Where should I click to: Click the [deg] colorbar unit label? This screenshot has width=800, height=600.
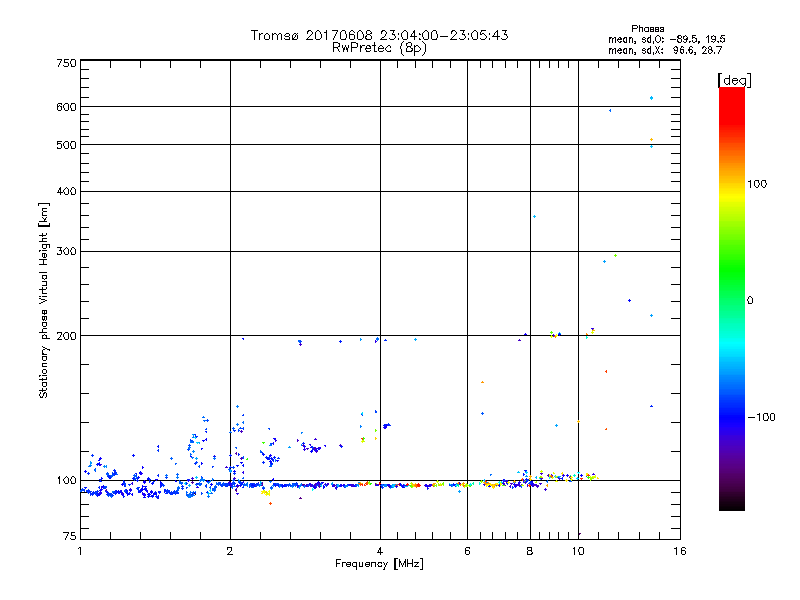tap(733, 79)
